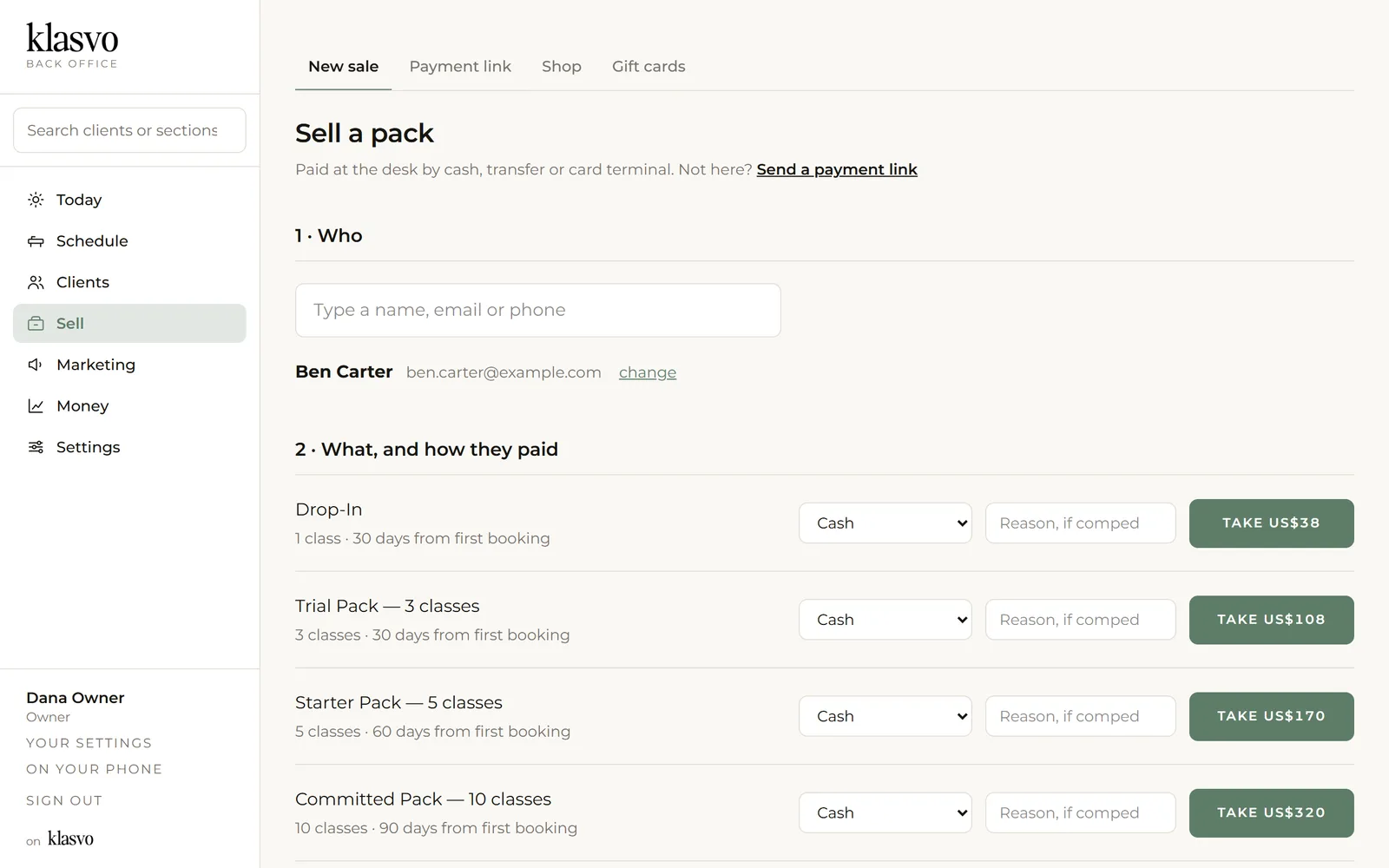Click the Ben Carter client name
This screenshot has height=868, width=1389.
(344, 372)
